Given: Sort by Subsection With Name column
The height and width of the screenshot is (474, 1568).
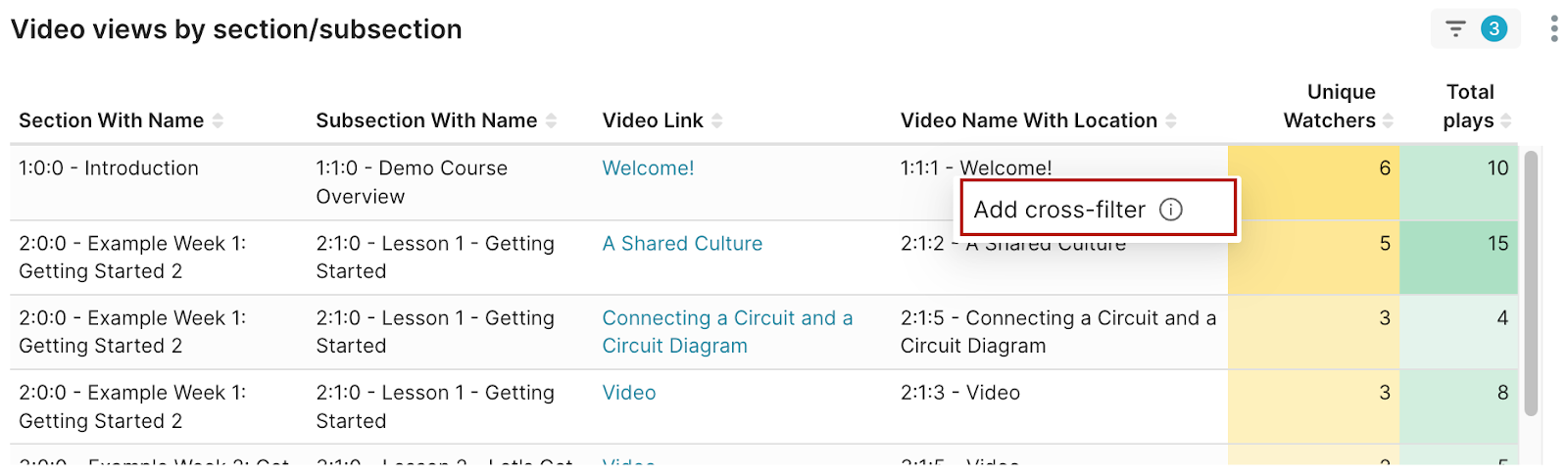Looking at the screenshot, I should 551,120.
